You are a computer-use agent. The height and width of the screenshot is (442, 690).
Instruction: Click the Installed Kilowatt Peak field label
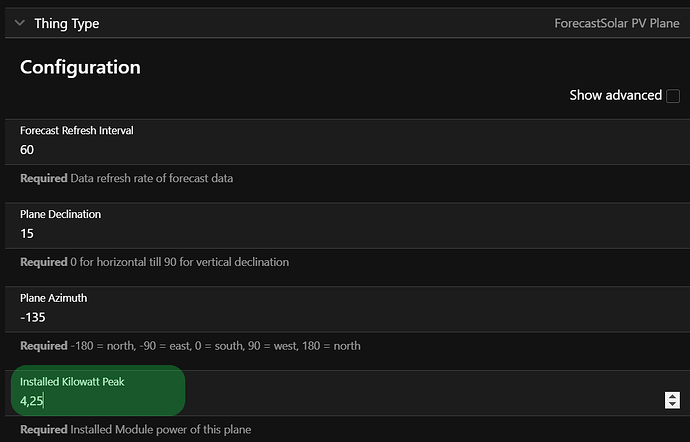click(71, 381)
